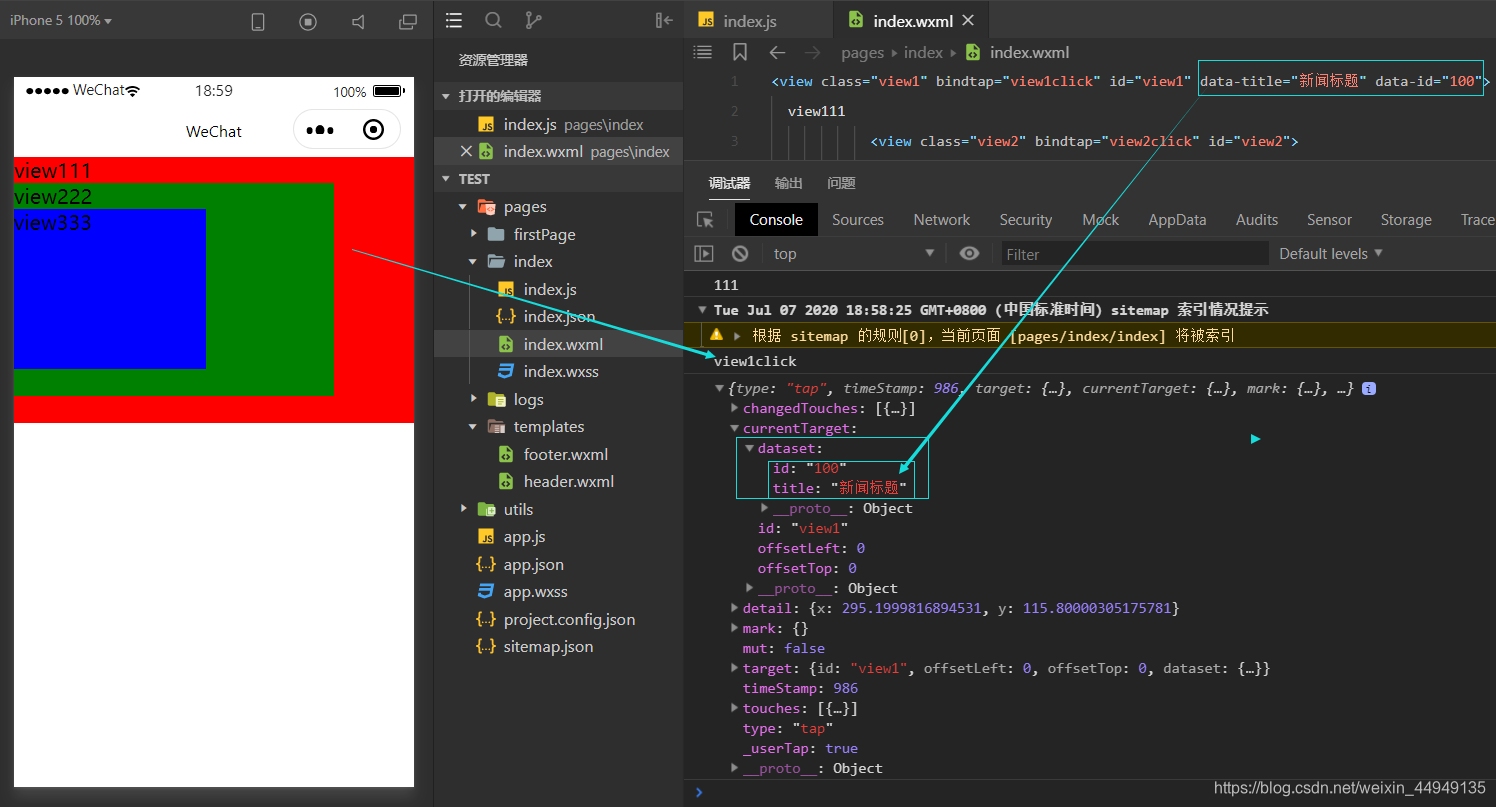Open project.config.json in the file tree
1496x807 pixels.
pos(569,620)
